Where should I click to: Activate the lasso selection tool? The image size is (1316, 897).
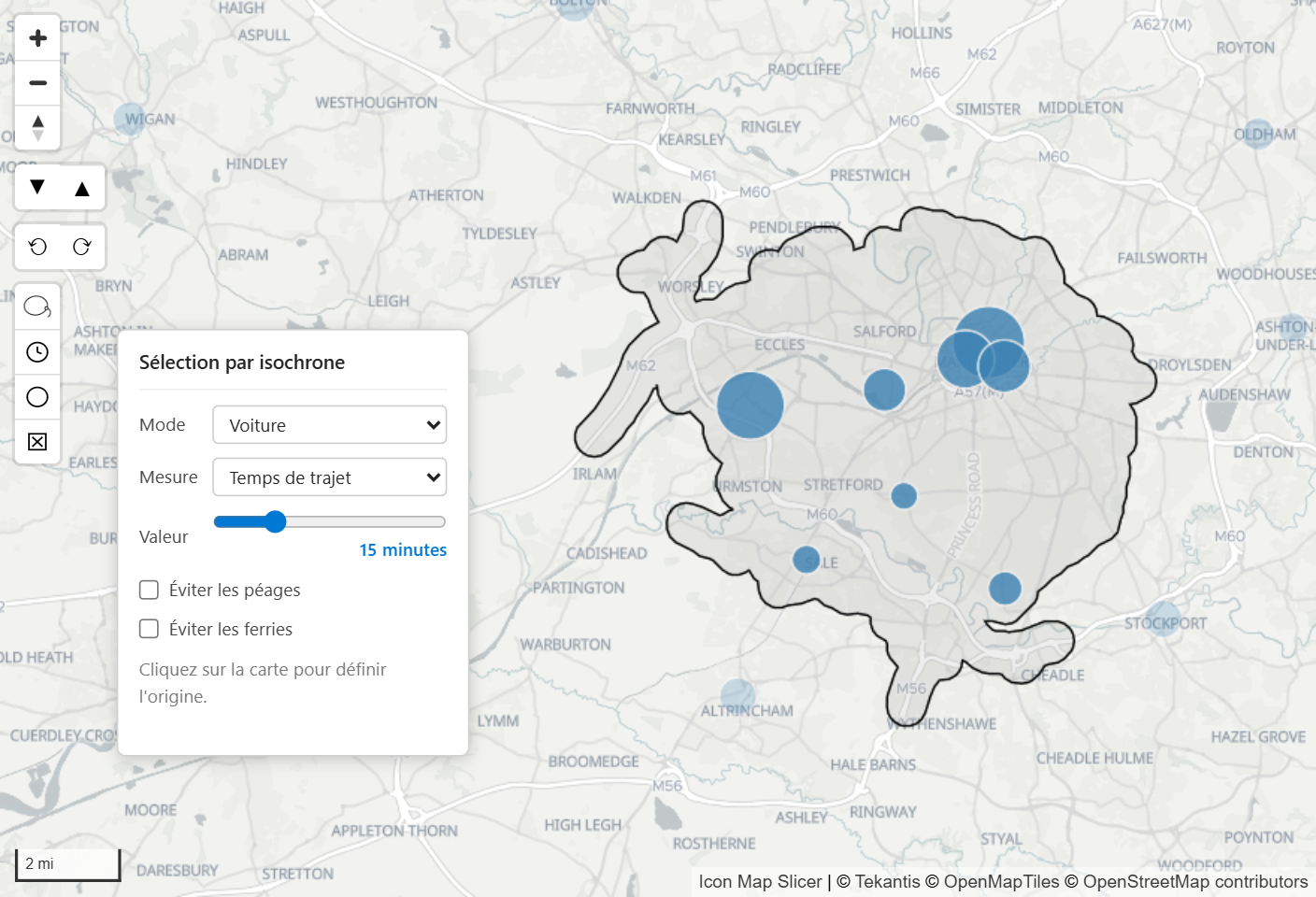tap(37, 306)
